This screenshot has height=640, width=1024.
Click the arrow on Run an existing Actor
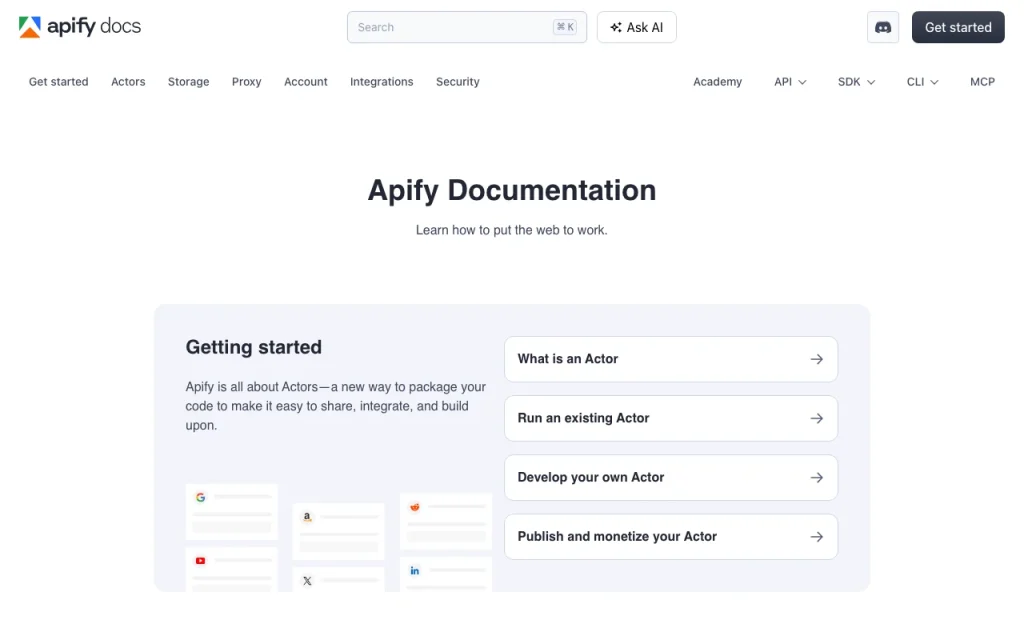click(816, 419)
